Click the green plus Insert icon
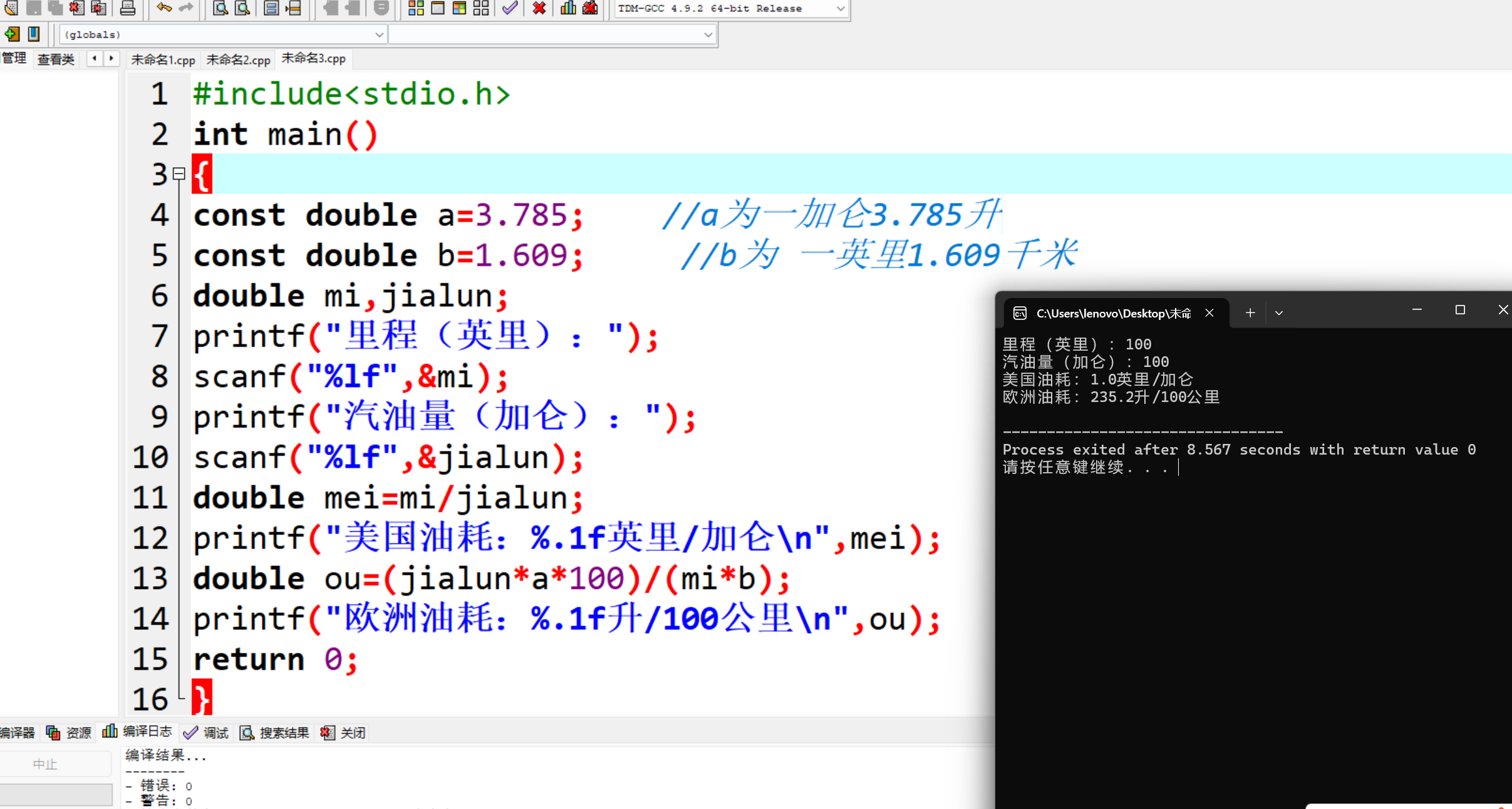 (x=12, y=34)
